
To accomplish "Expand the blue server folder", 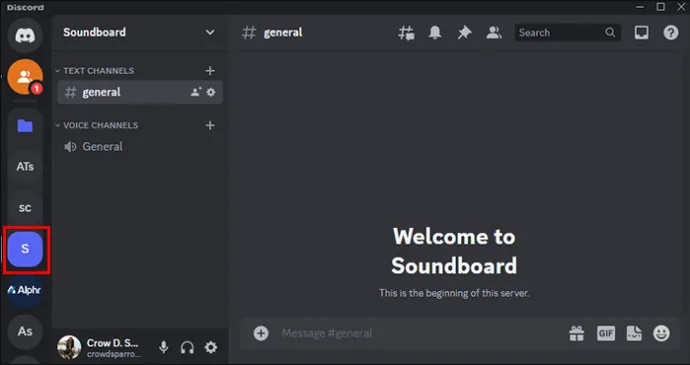I will pyautogui.click(x=25, y=126).
